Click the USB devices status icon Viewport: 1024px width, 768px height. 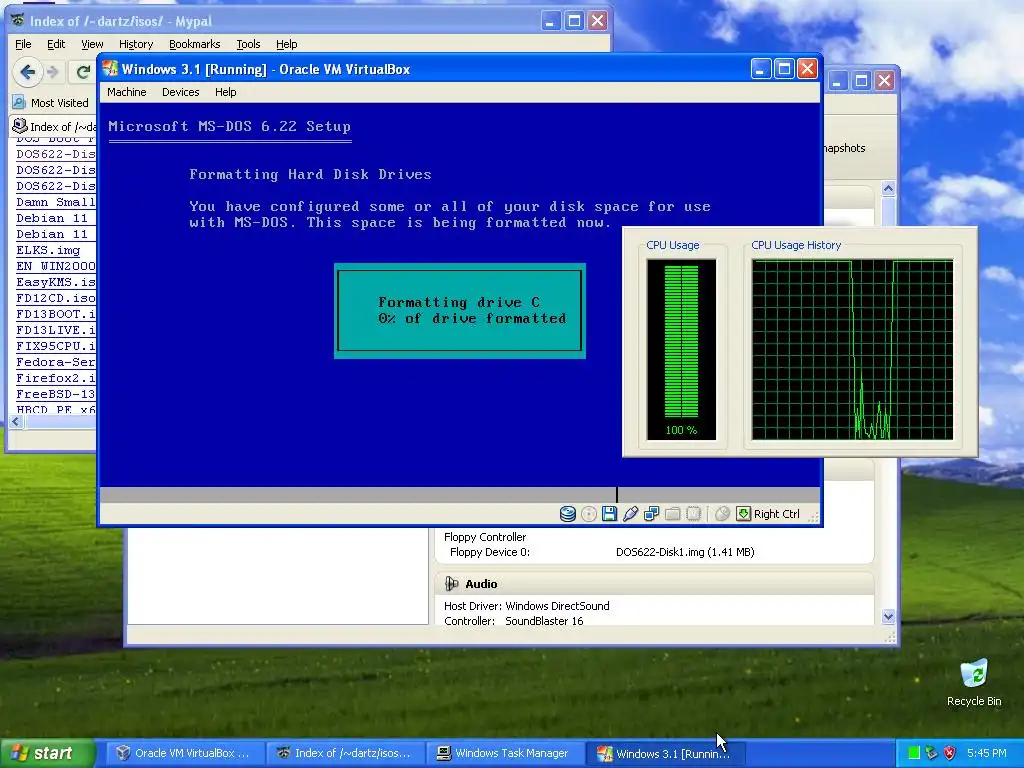pos(630,514)
